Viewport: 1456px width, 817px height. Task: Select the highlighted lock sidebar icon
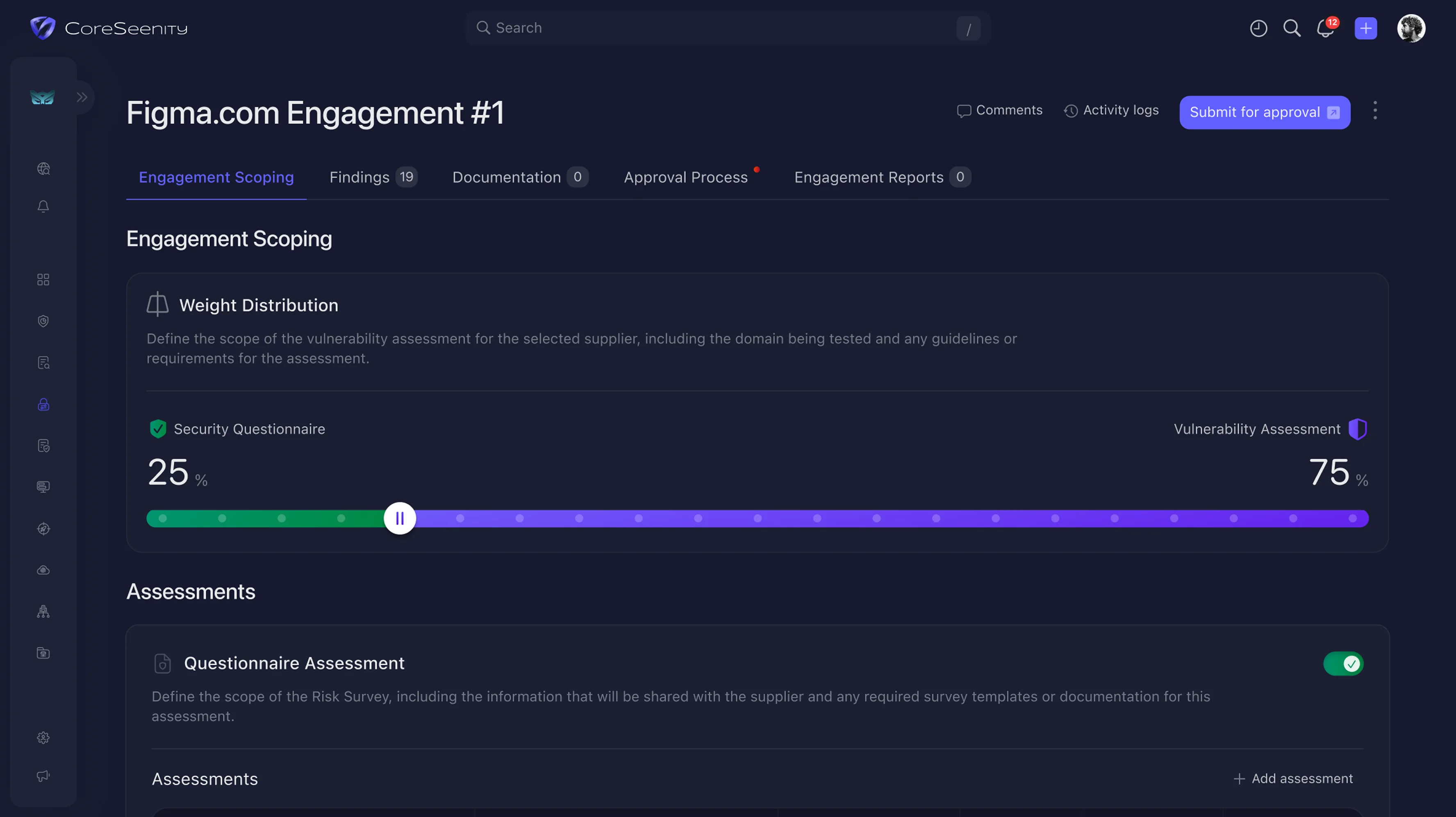coord(43,404)
